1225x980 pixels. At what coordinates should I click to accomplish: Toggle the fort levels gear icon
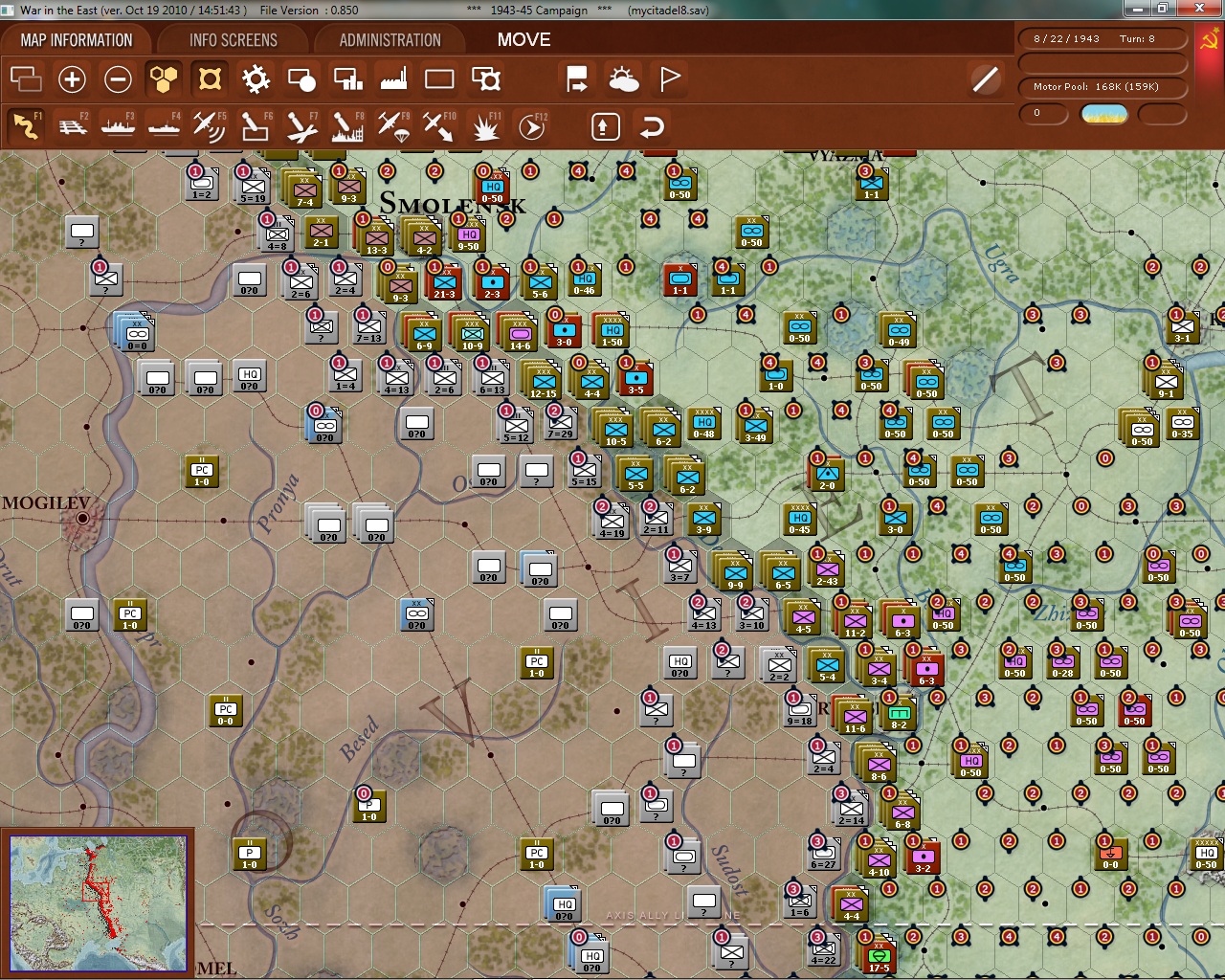tap(256, 78)
